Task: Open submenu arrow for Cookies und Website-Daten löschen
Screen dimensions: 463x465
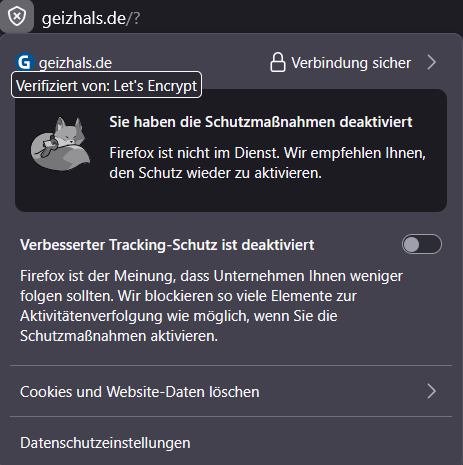Action: point(432,391)
